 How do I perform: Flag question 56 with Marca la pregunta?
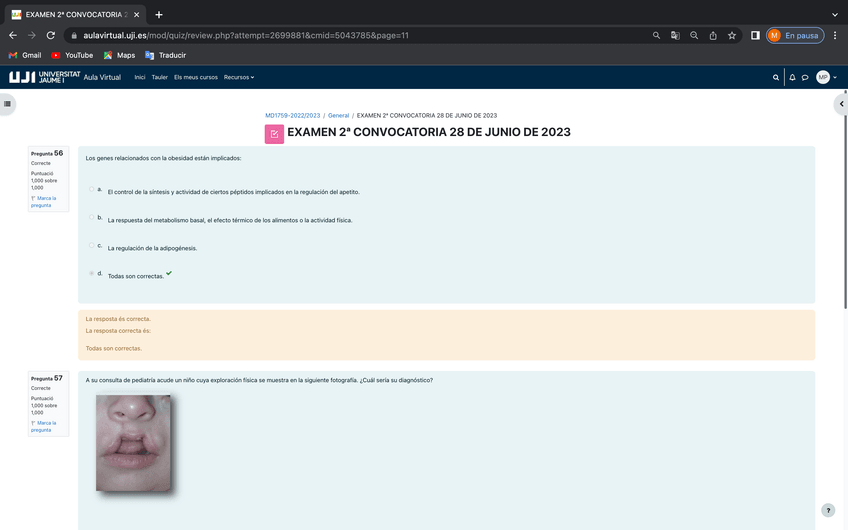pos(43,202)
